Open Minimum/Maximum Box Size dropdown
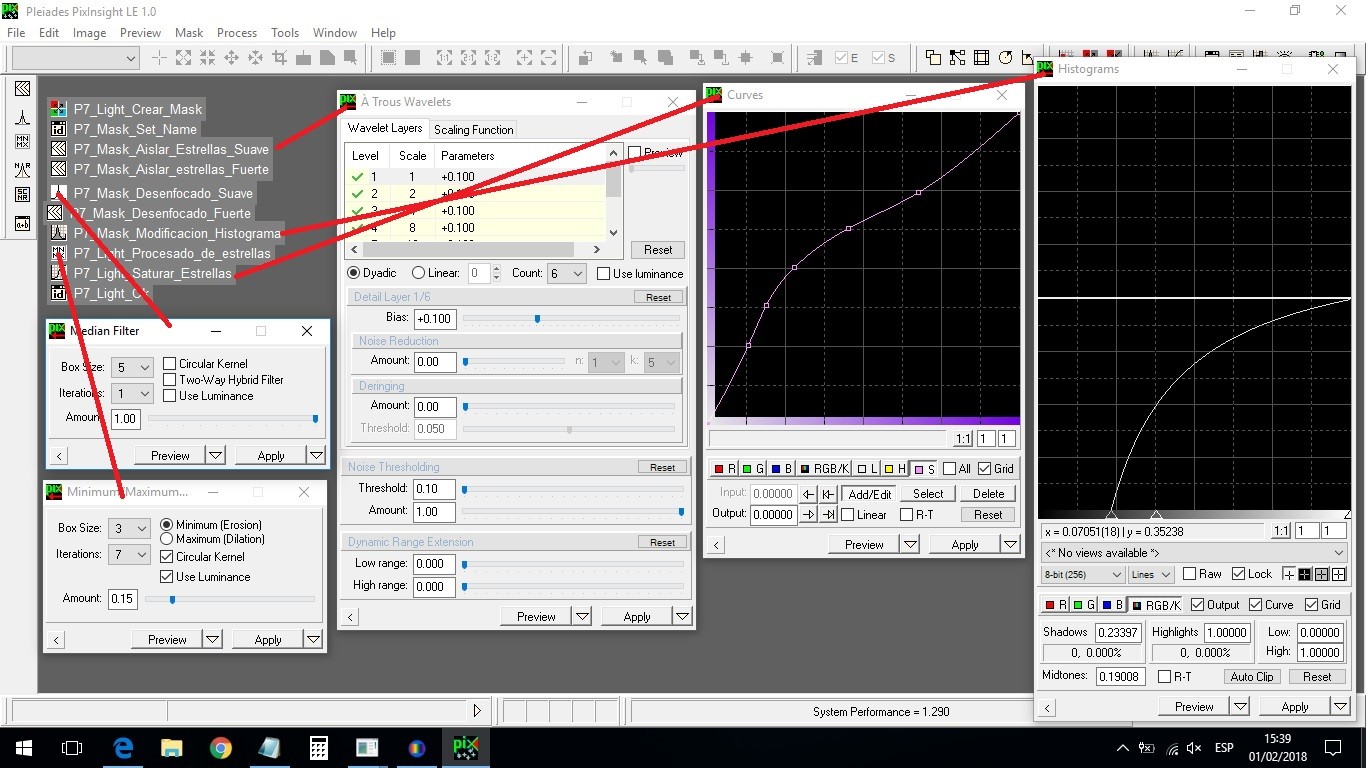The width and height of the screenshot is (1368, 768). tap(129, 528)
